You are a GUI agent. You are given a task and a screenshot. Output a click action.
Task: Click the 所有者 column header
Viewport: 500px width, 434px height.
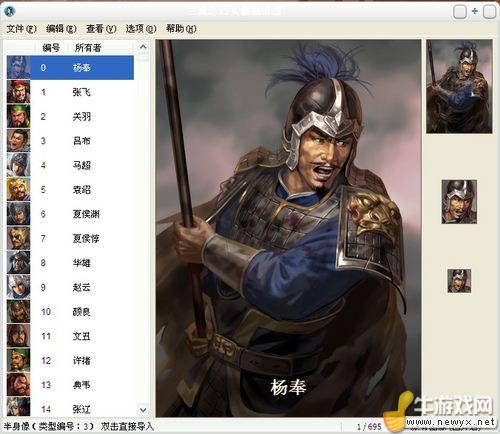point(88,48)
